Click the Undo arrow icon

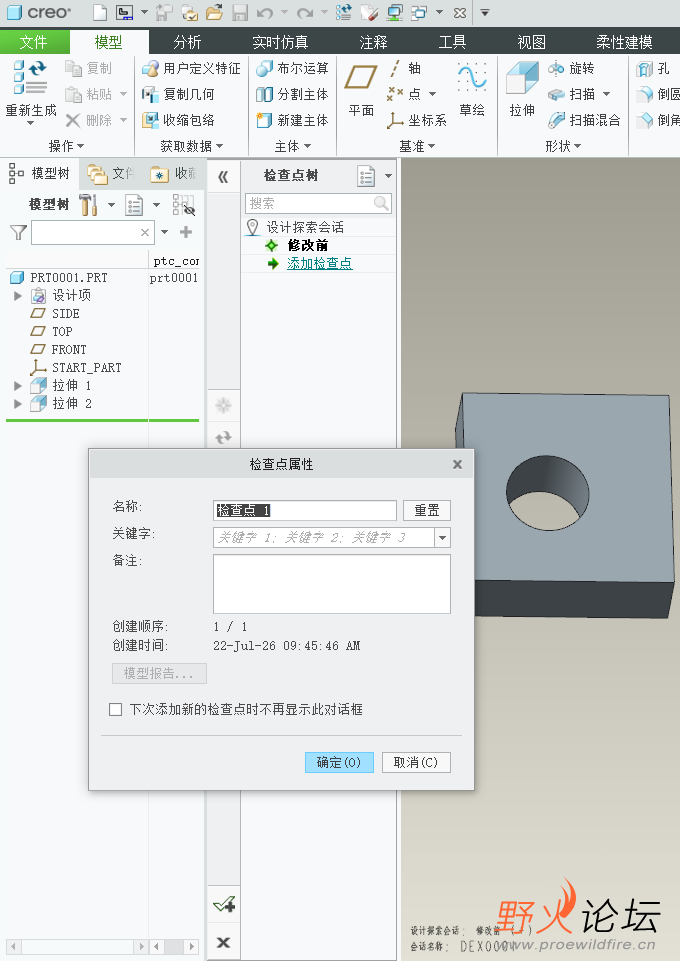(x=265, y=12)
